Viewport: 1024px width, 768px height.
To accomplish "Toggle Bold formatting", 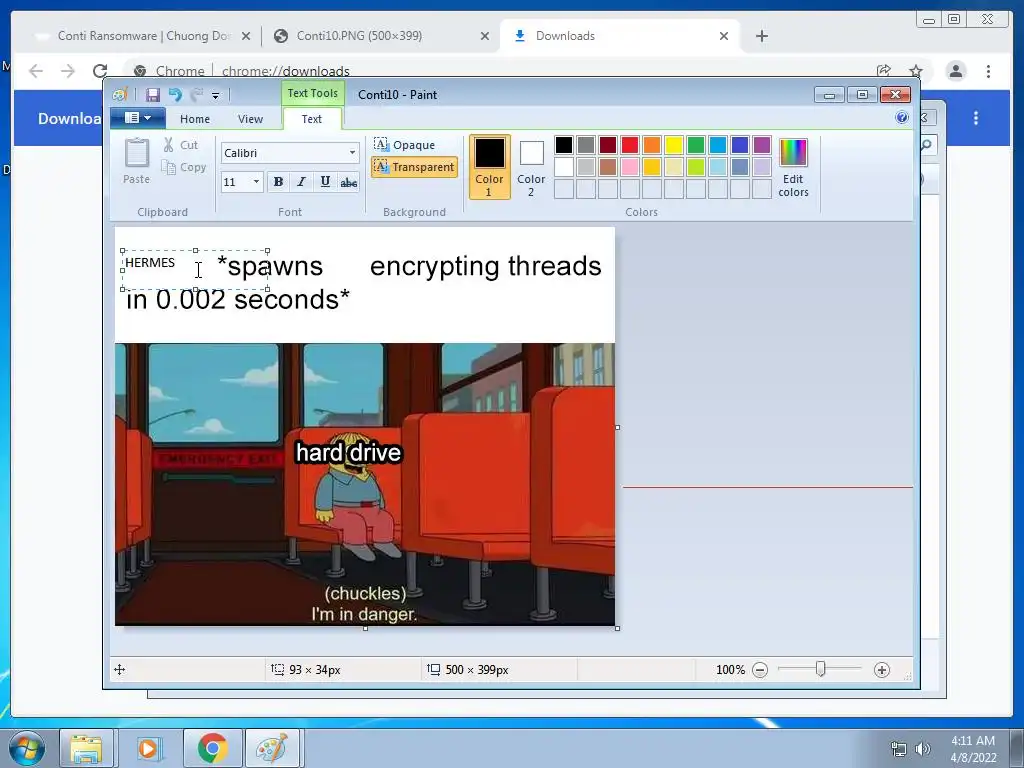I will point(278,182).
